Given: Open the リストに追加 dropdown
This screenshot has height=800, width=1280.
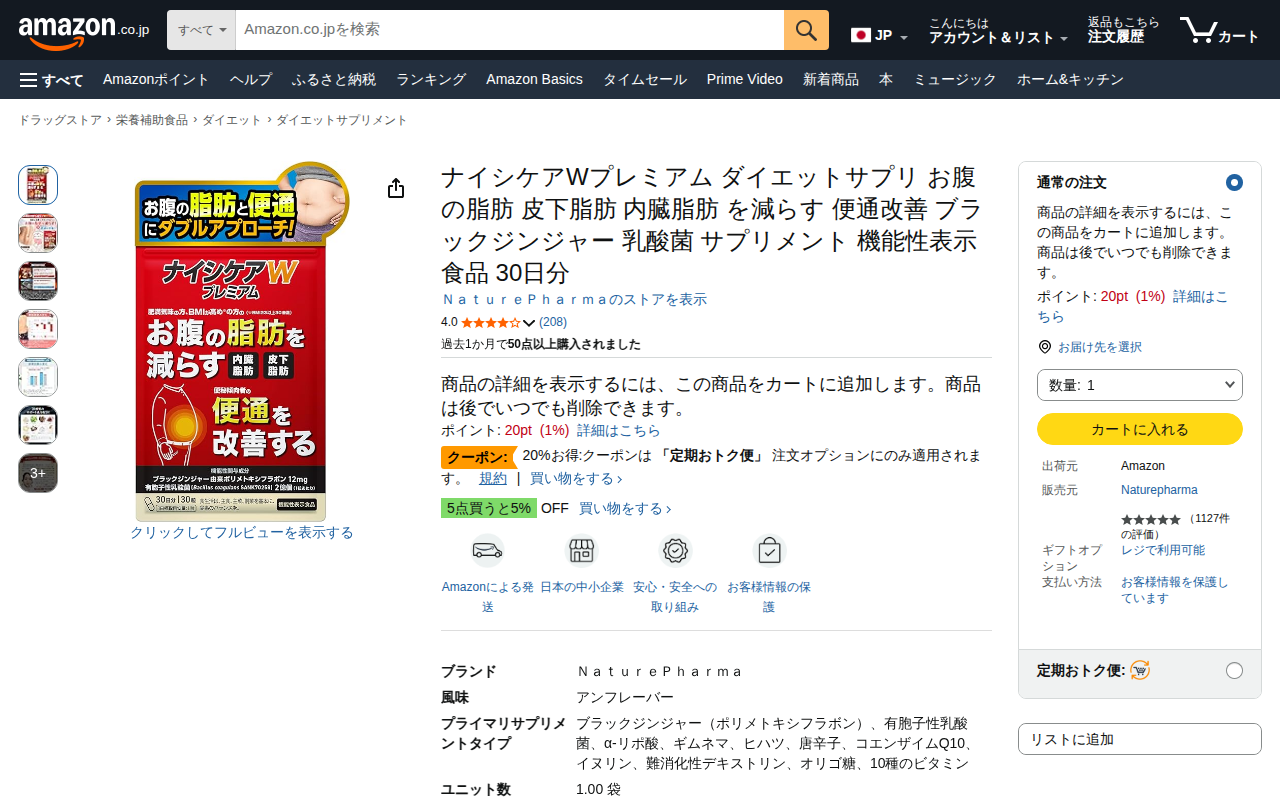Looking at the screenshot, I should 1140,739.
